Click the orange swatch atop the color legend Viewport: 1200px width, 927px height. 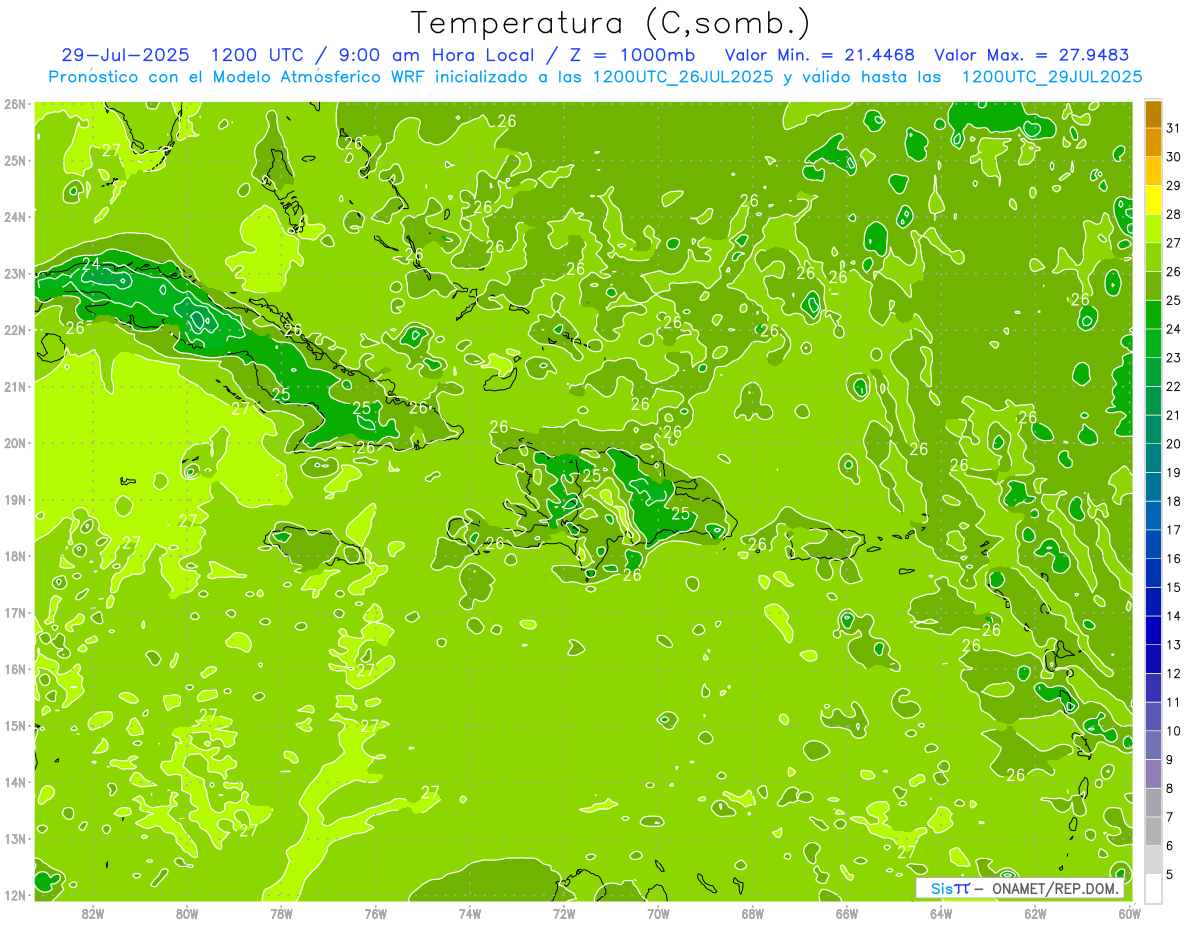click(1153, 114)
